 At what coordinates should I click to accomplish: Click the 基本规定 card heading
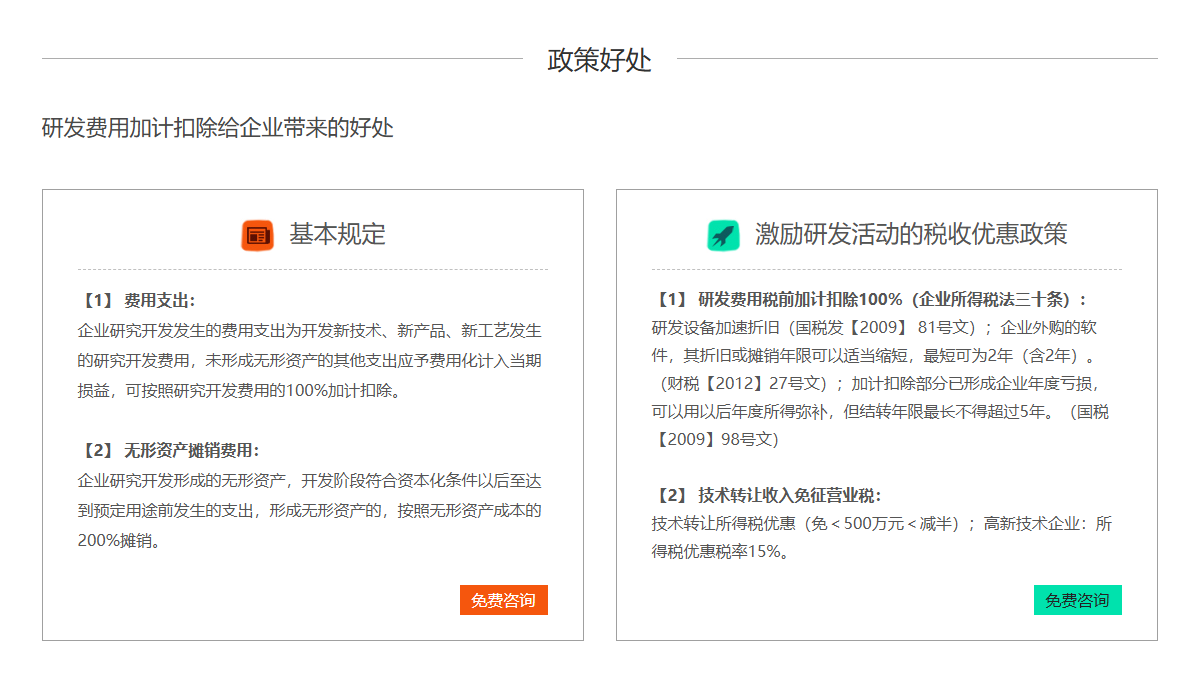click(x=337, y=235)
